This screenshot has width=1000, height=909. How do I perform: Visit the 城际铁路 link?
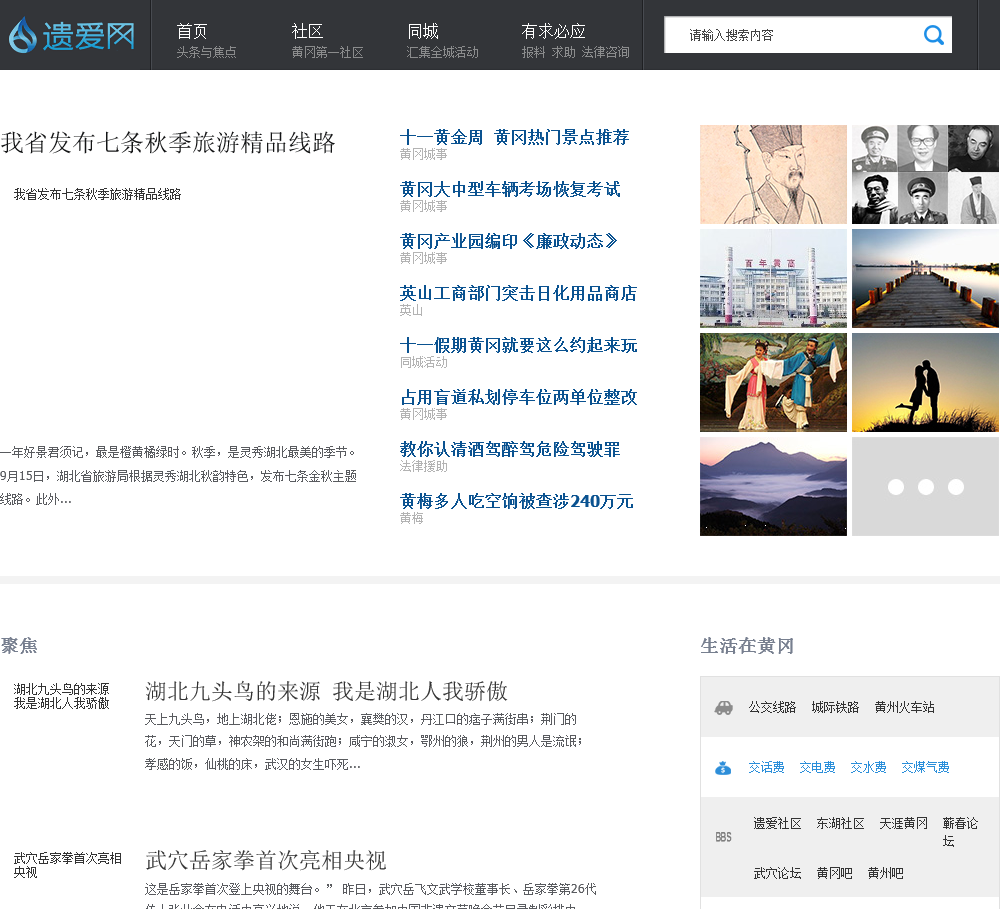[835, 708]
